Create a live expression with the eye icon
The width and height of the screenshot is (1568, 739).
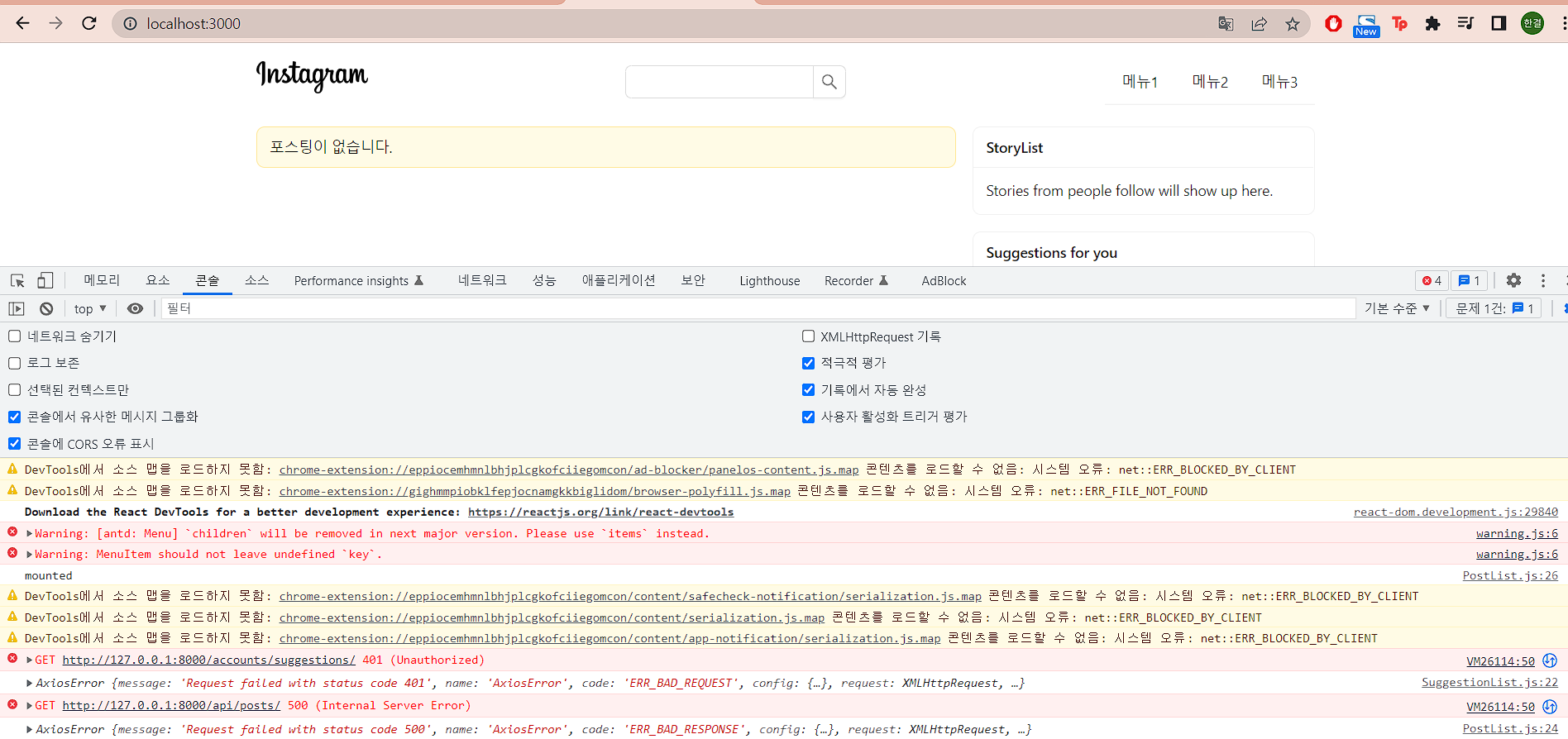point(135,308)
